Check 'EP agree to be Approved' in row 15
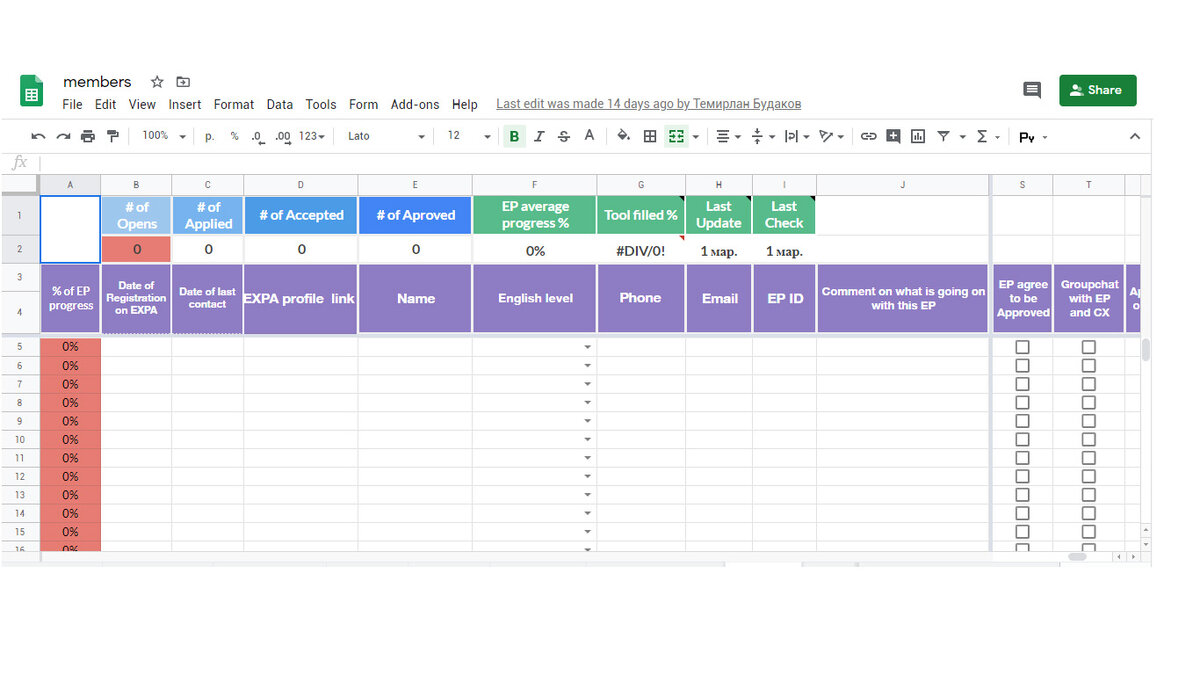This screenshot has height=675, width=1200. pos(1022,532)
